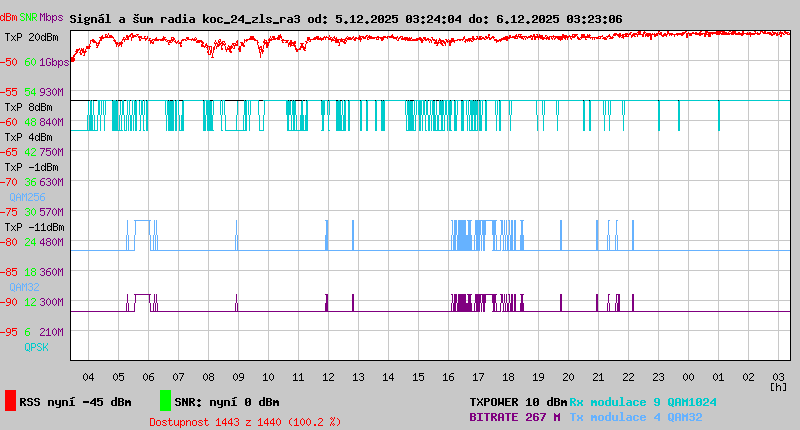Click the 'SNR: nyní 0 dBm' label
The width and height of the screenshot is (800, 430).
click(x=227, y=402)
